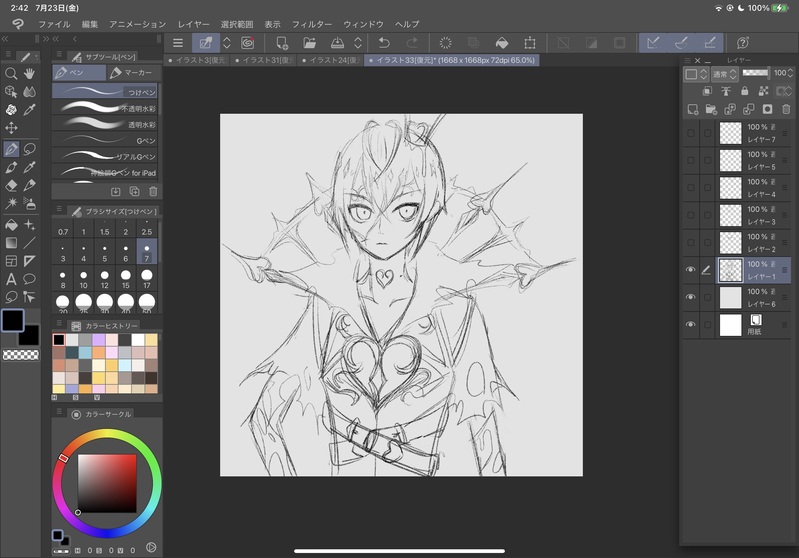The width and height of the screenshot is (799, 558).
Task: Hide layer レイヤー1 using its eye icon
Action: coord(690,270)
